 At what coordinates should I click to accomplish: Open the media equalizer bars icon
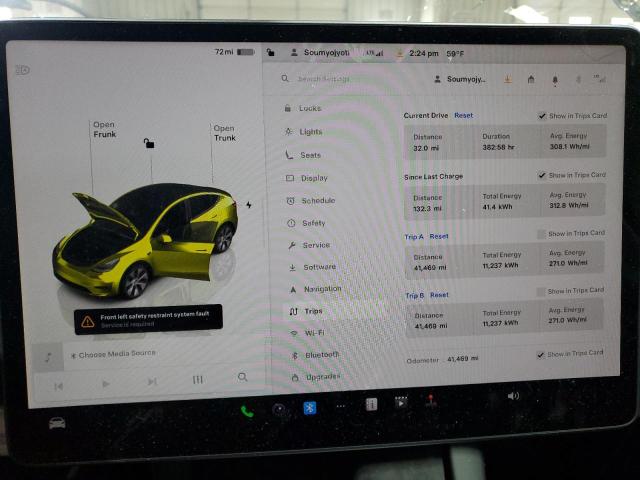pos(198,380)
